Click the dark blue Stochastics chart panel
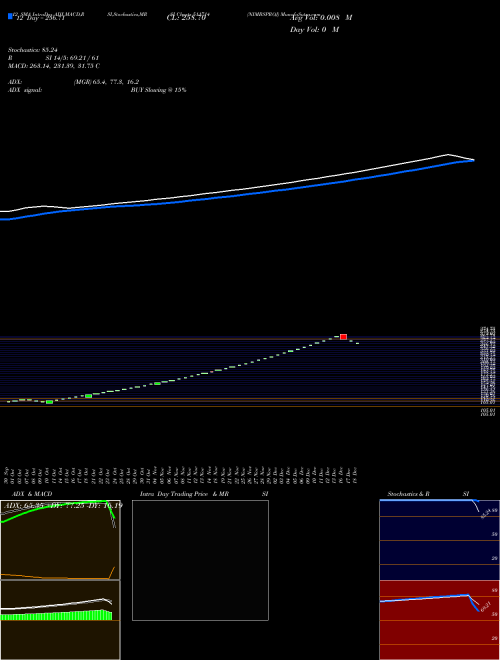Image resolution: width=500 pixels, height=660 pixels. pos(439,540)
